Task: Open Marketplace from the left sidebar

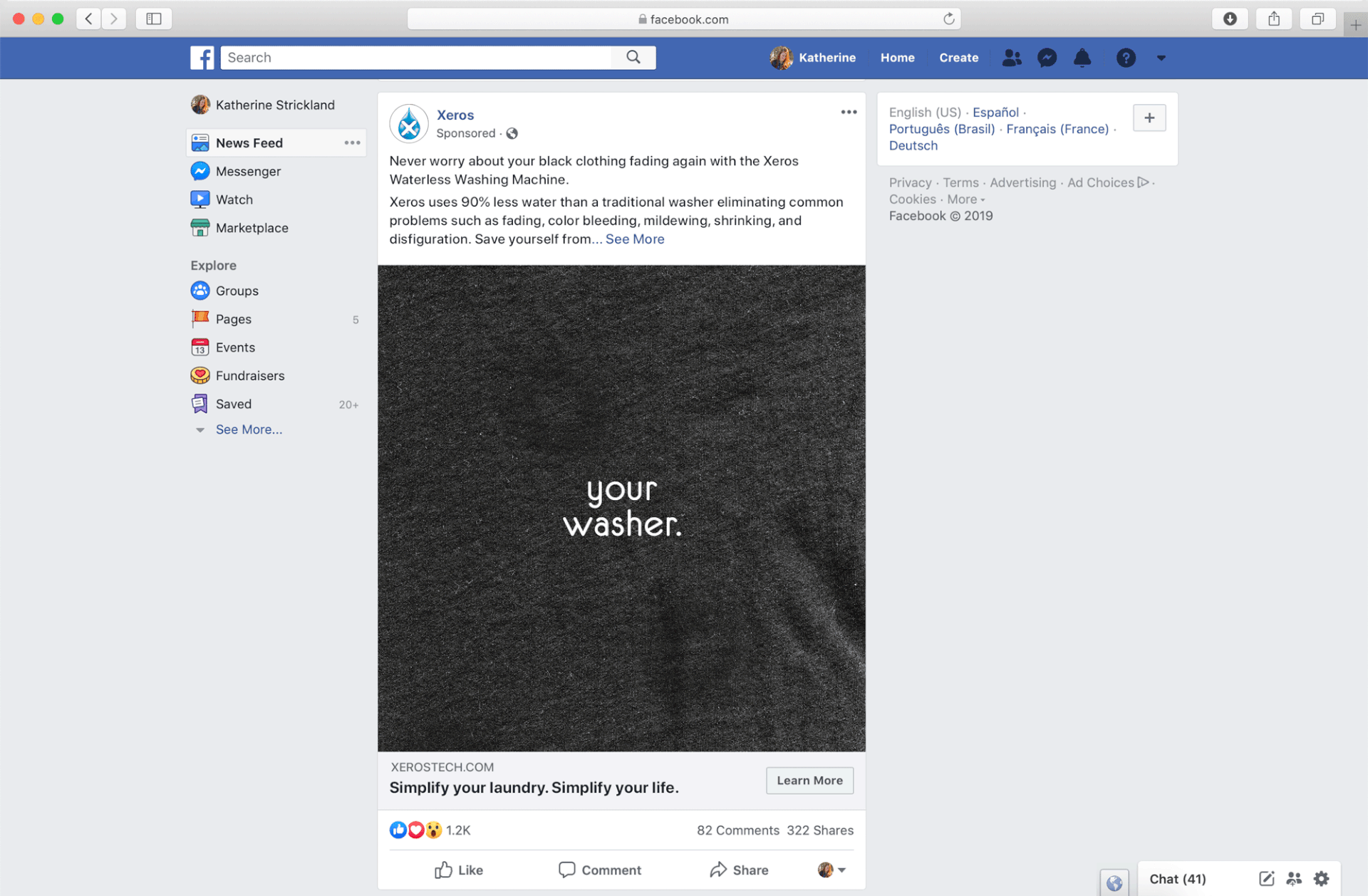Action: [252, 228]
